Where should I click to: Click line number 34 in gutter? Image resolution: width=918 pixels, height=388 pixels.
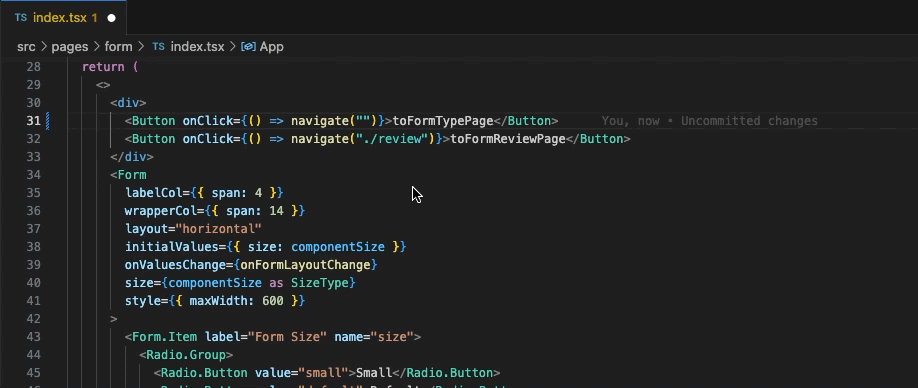(x=34, y=175)
